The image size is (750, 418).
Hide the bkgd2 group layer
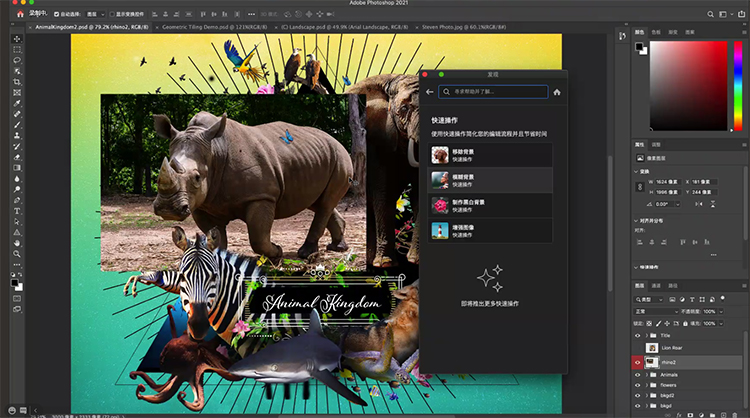pos(637,396)
